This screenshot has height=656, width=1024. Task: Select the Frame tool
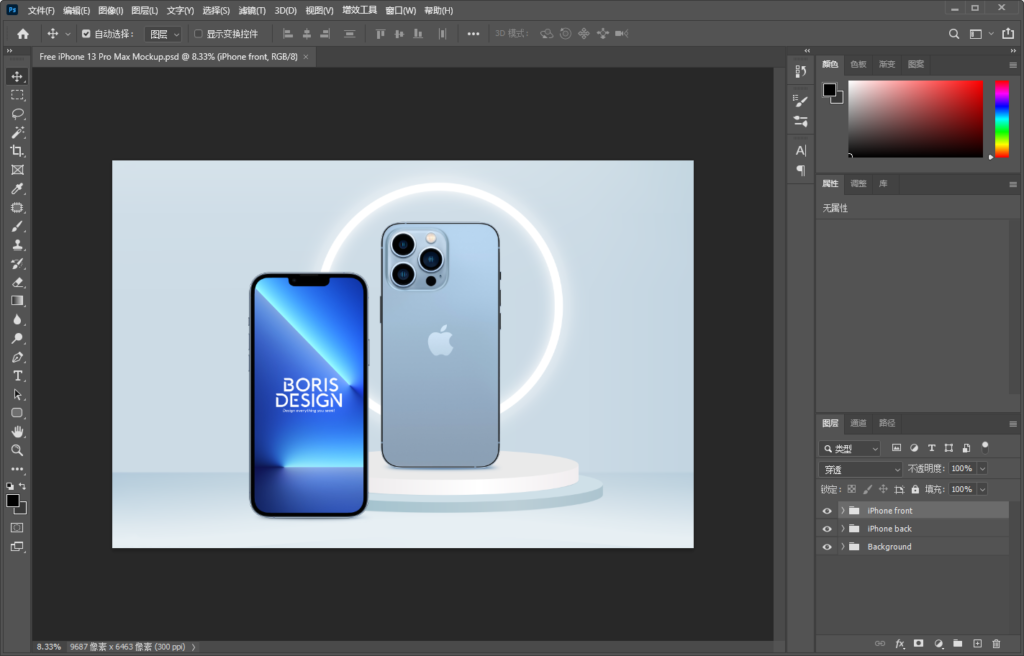tap(17, 170)
